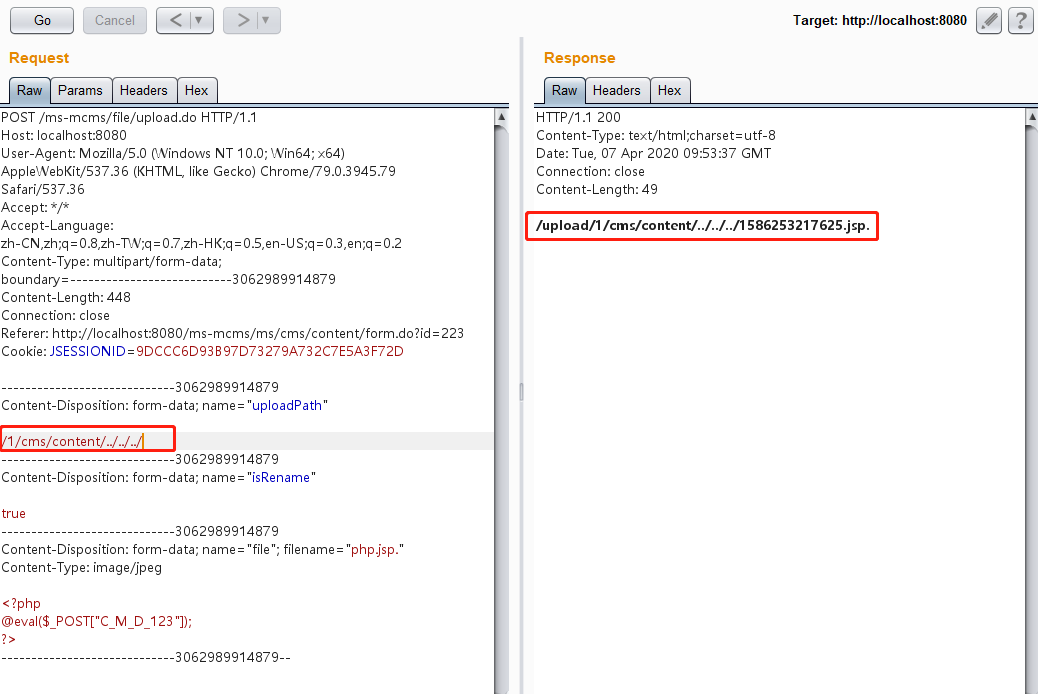Click the Accept: */* header line

pos(35,207)
